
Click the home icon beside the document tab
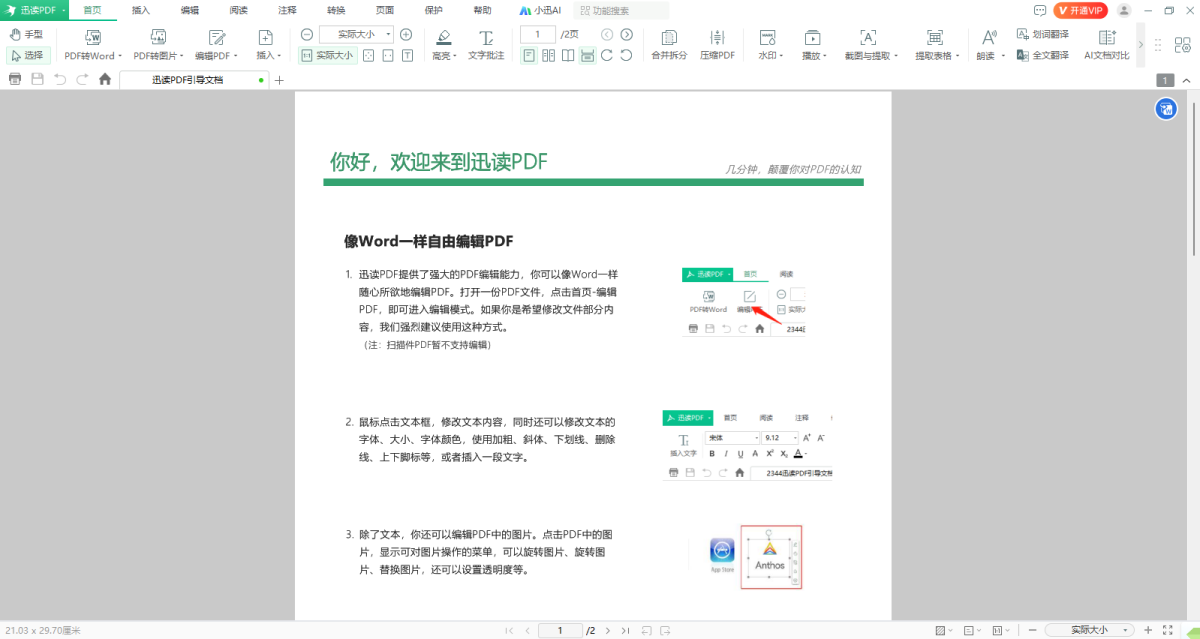[x=105, y=79]
